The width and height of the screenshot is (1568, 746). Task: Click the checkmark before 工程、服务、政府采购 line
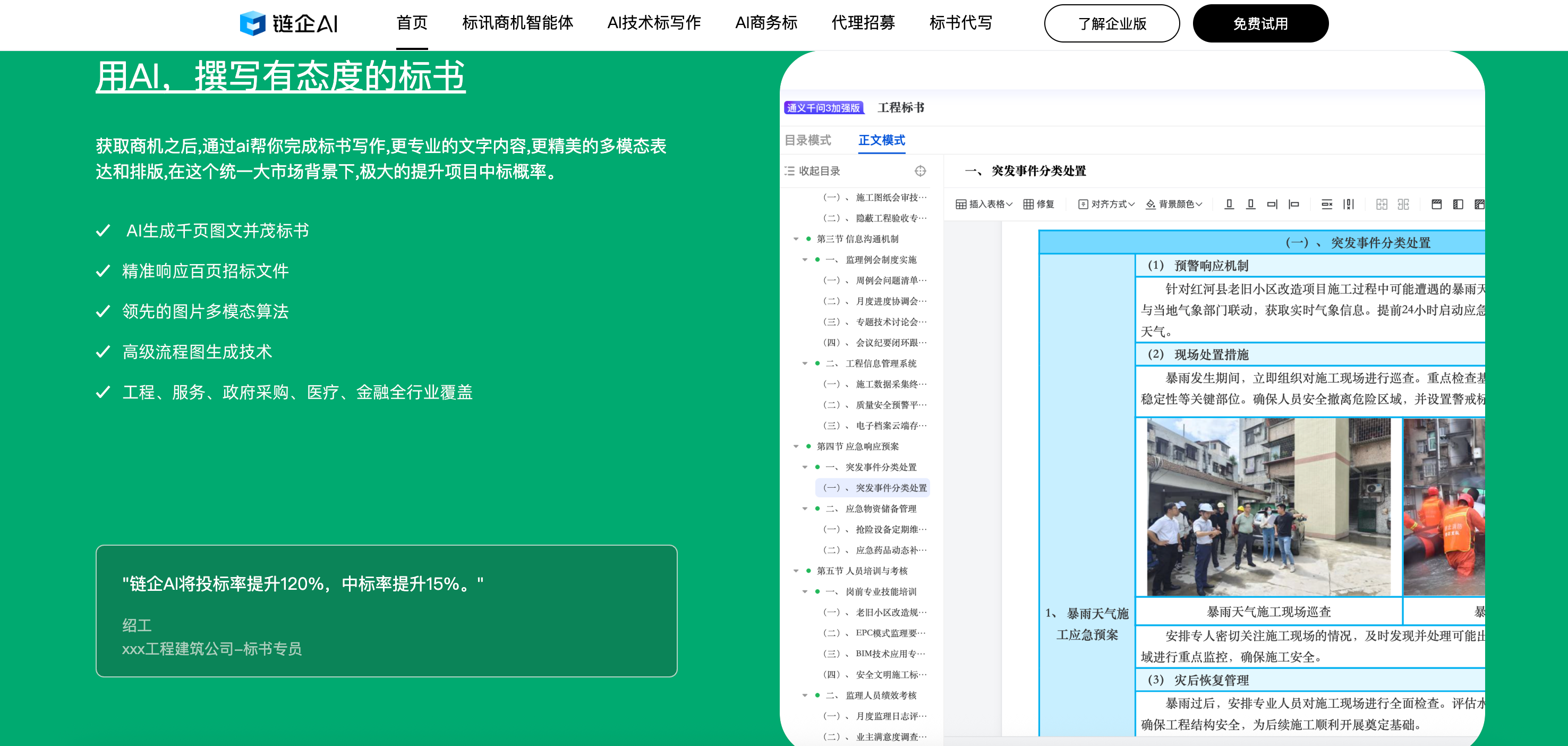pyautogui.click(x=103, y=392)
